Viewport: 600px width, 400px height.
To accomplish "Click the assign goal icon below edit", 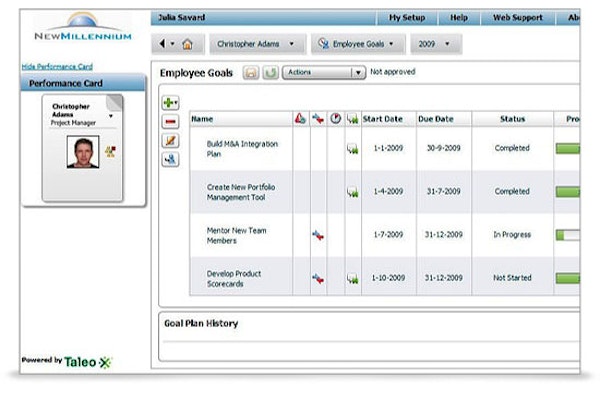I will pos(170,160).
